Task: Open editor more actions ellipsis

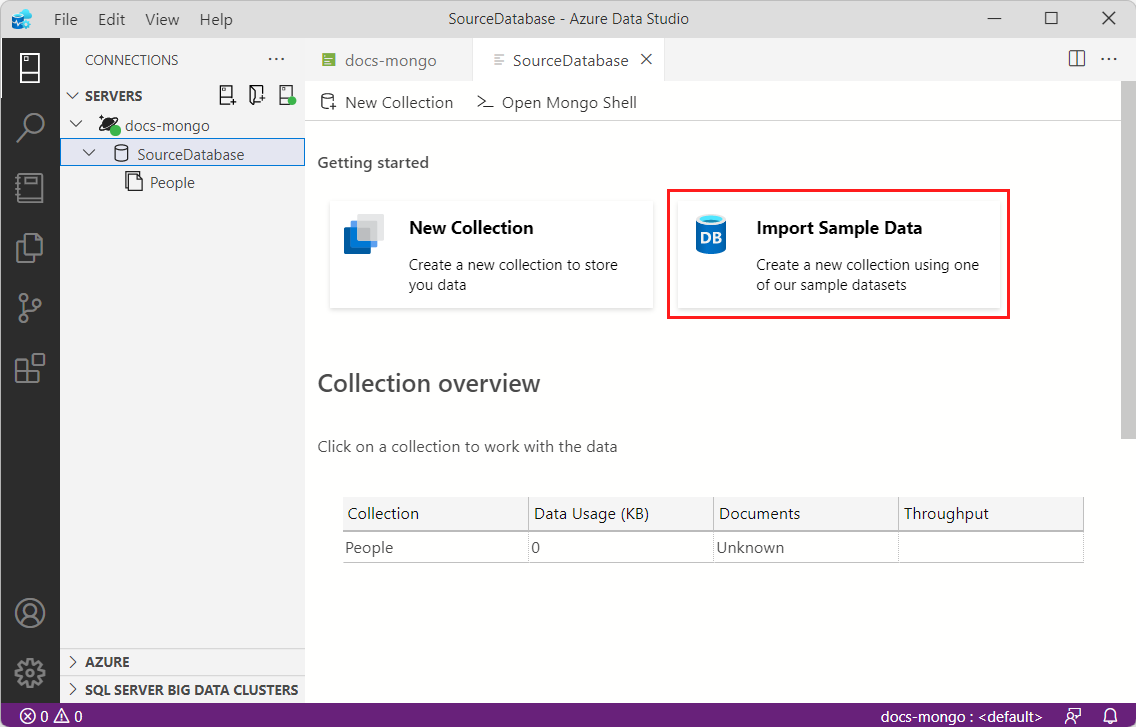Action: (x=1108, y=59)
